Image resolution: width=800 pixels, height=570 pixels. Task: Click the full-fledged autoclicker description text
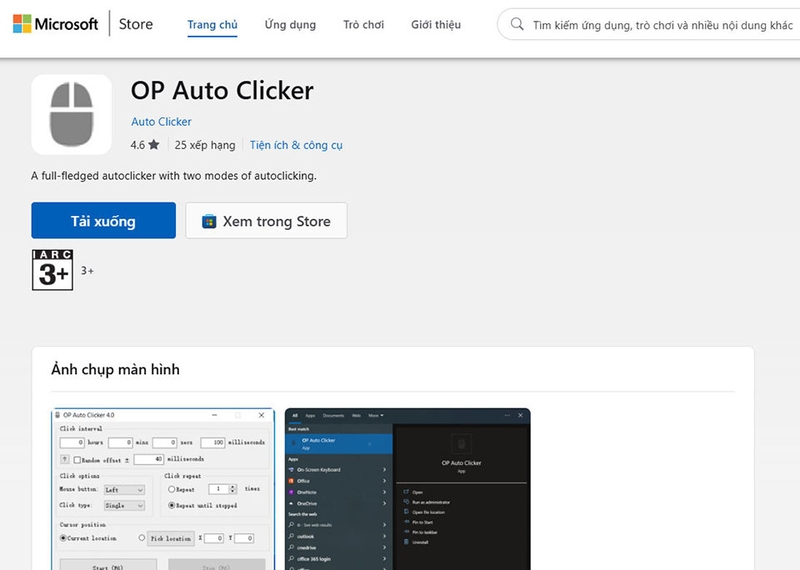173,176
